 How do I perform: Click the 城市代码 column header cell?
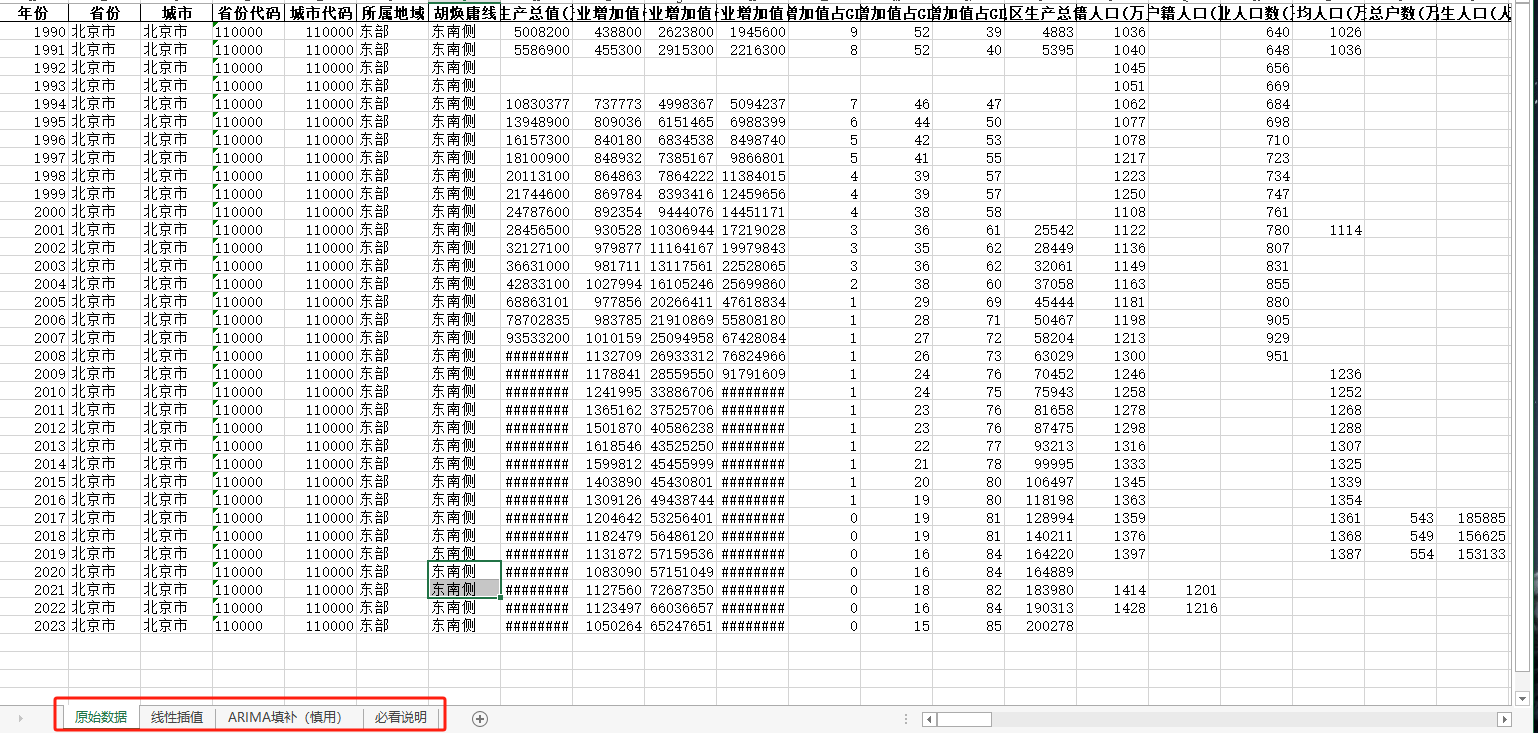[320, 14]
